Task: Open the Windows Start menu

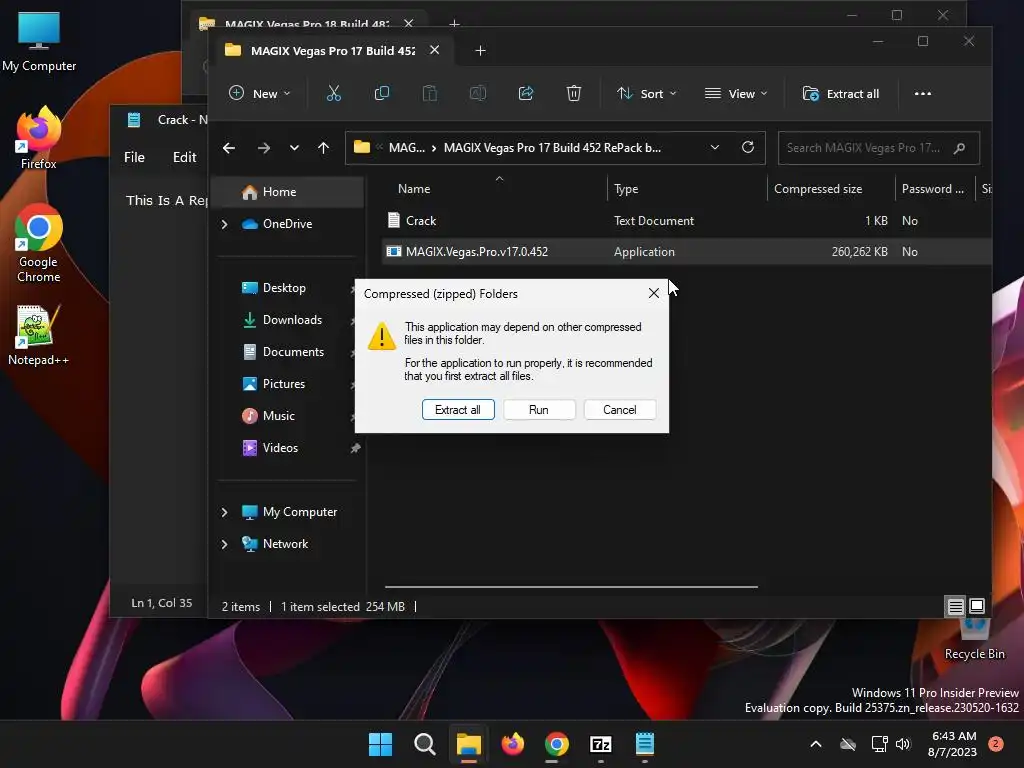Action: point(381,744)
